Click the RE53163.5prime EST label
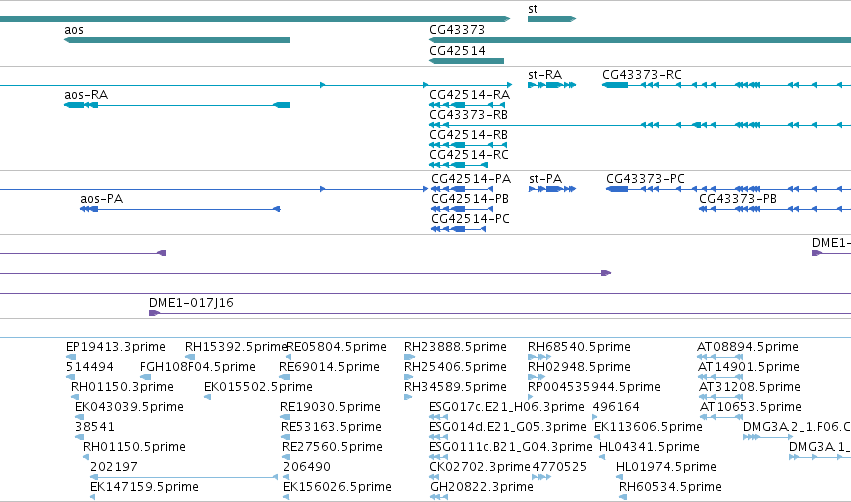This screenshot has height=502, width=851. (x=332, y=427)
